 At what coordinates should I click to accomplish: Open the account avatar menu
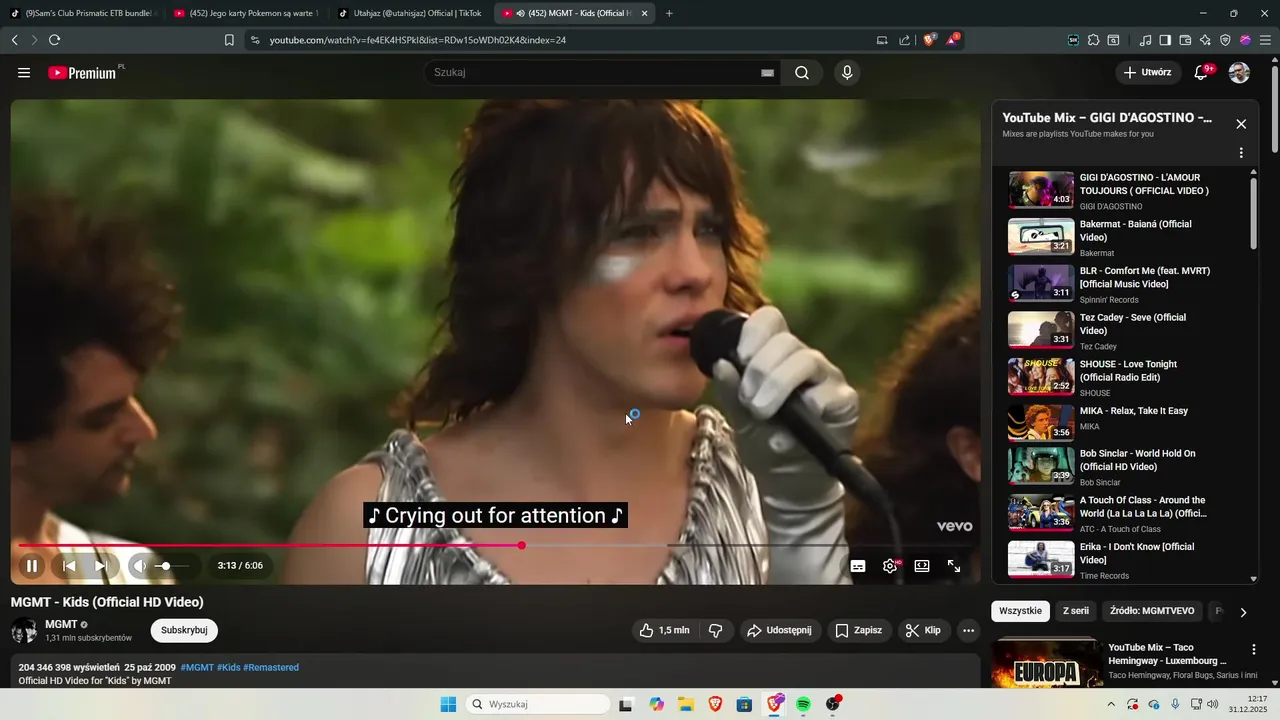[x=1239, y=73]
